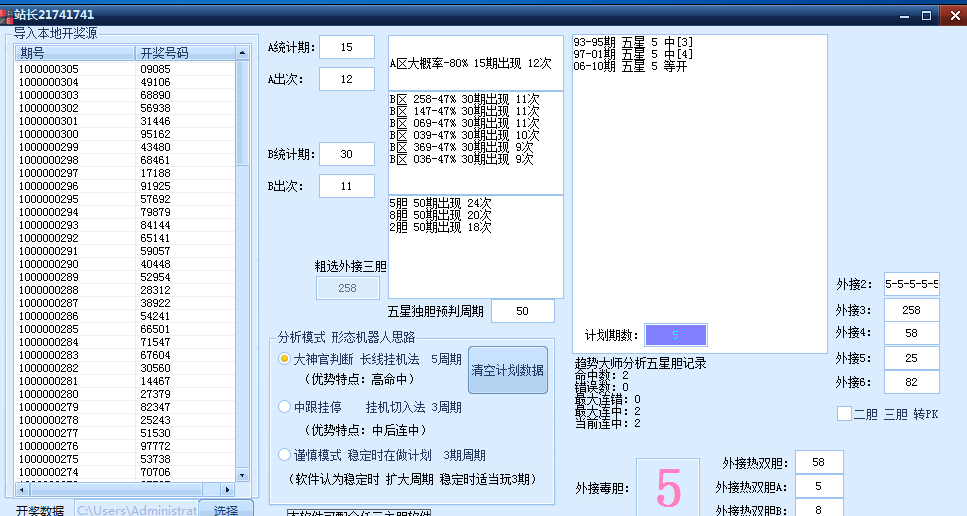Select row 1000000300 with number 95162
The height and width of the screenshot is (516, 967).
click(125, 134)
